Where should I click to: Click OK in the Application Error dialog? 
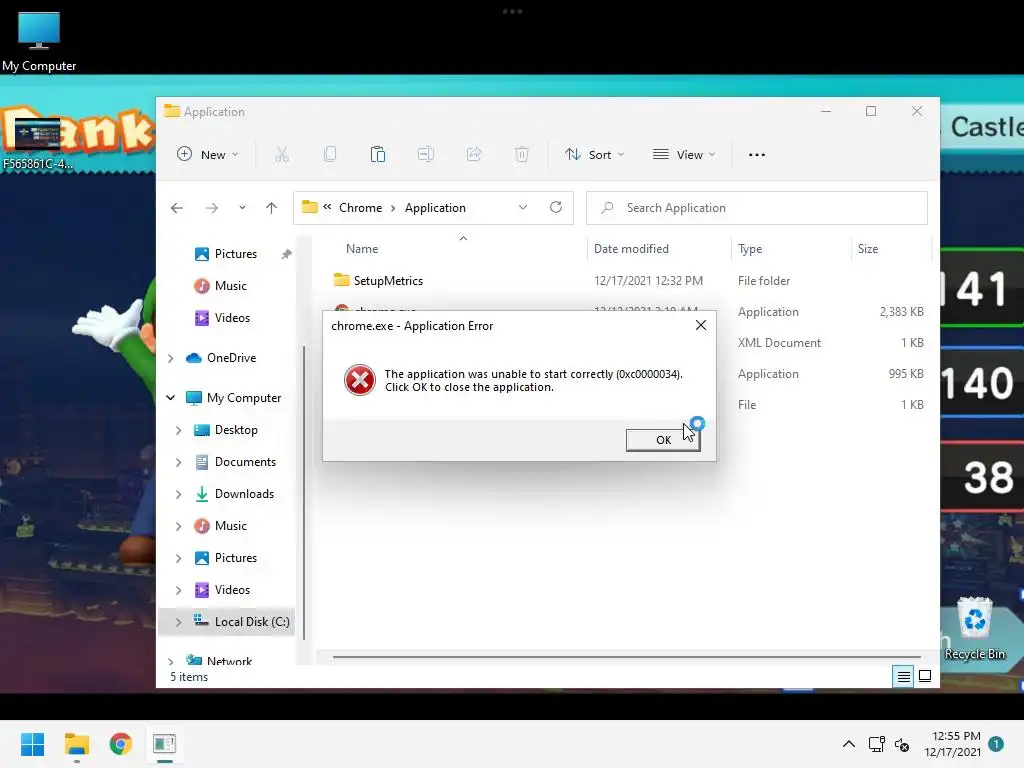(x=663, y=440)
